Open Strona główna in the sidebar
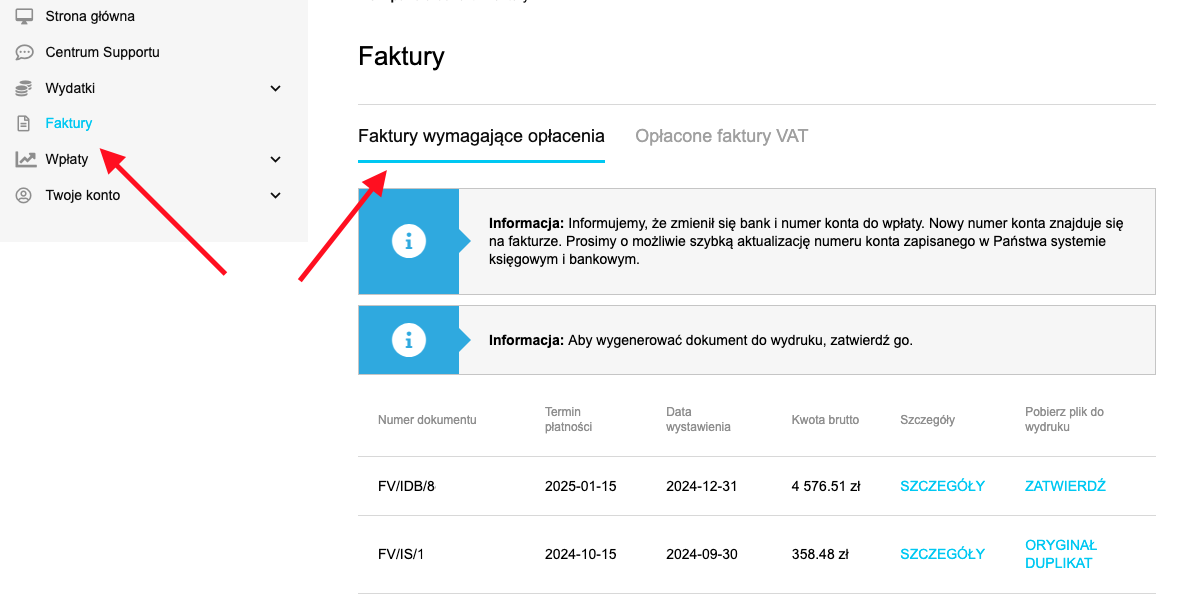The image size is (1199, 614). click(x=89, y=16)
